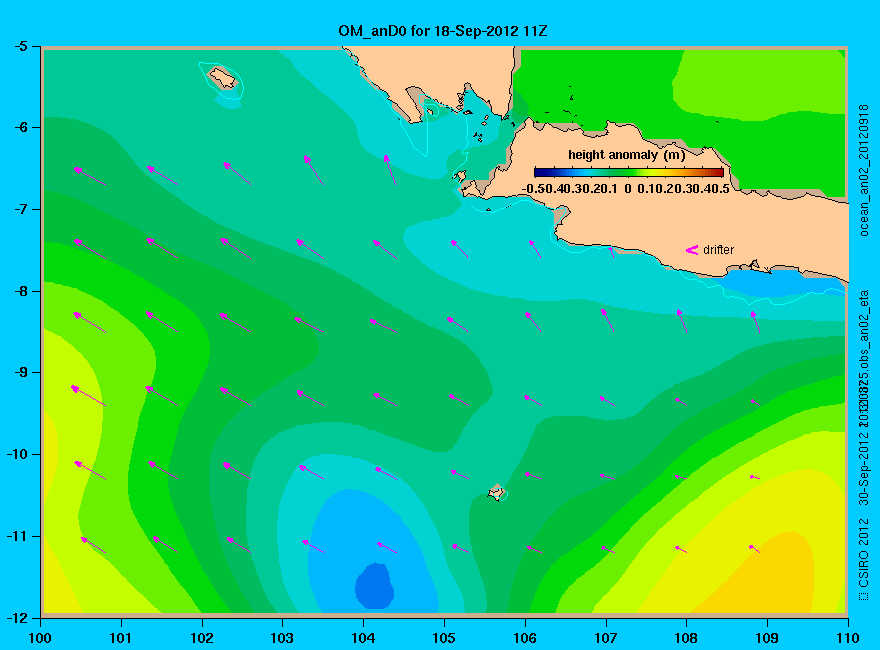Click the y-axis label "-5"
Image resolution: width=880 pixels, height=650 pixels.
20,47
